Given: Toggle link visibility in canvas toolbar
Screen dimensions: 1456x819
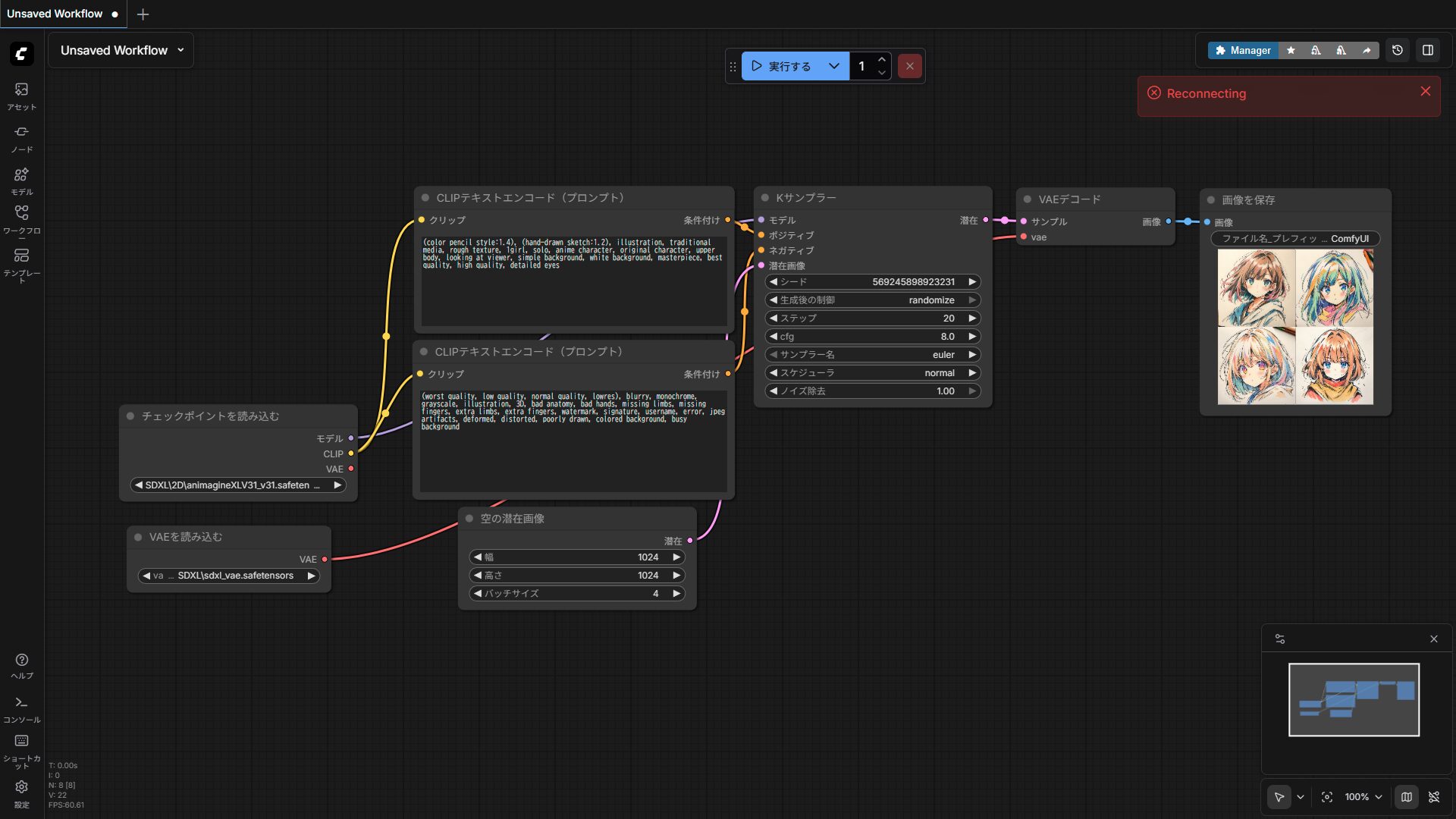Looking at the screenshot, I should (1434, 797).
